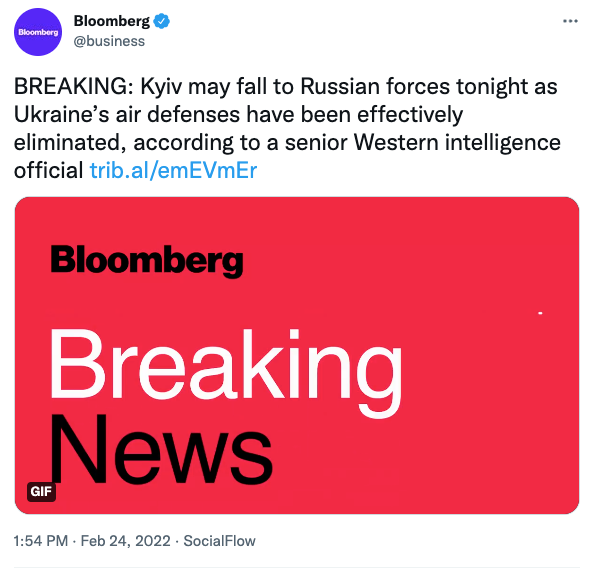591x578 pixels.
Task: Click the word Kyiv in the tweet
Action: (x=161, y=87)
